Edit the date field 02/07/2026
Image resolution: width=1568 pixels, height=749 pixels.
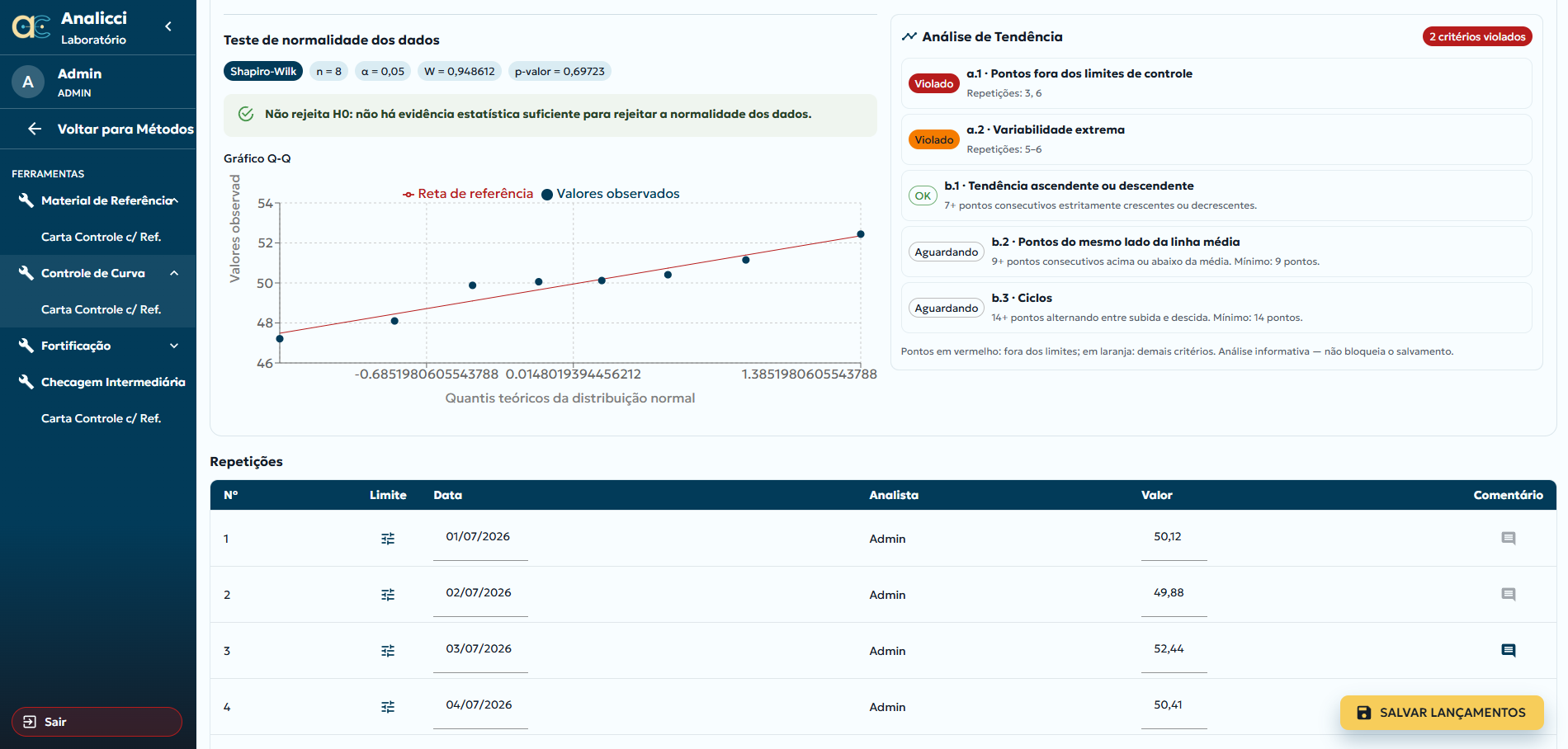480,593
